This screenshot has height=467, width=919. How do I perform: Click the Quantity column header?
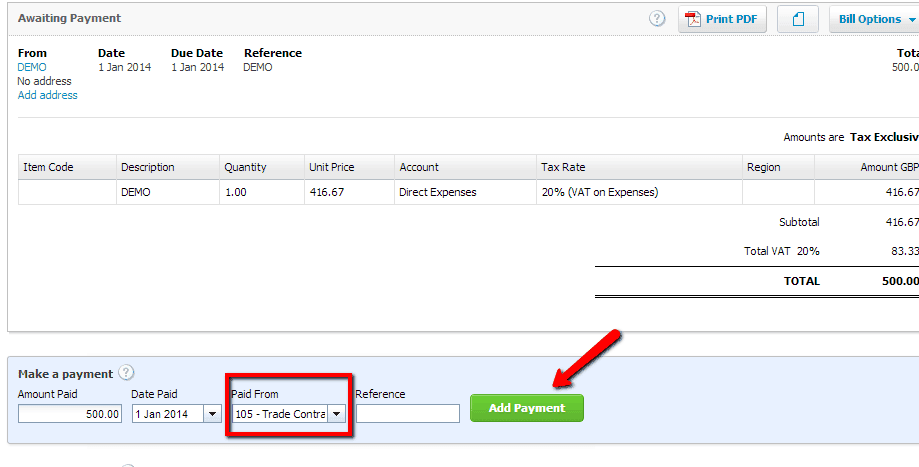pyautogui.click(x=262, y=167)
